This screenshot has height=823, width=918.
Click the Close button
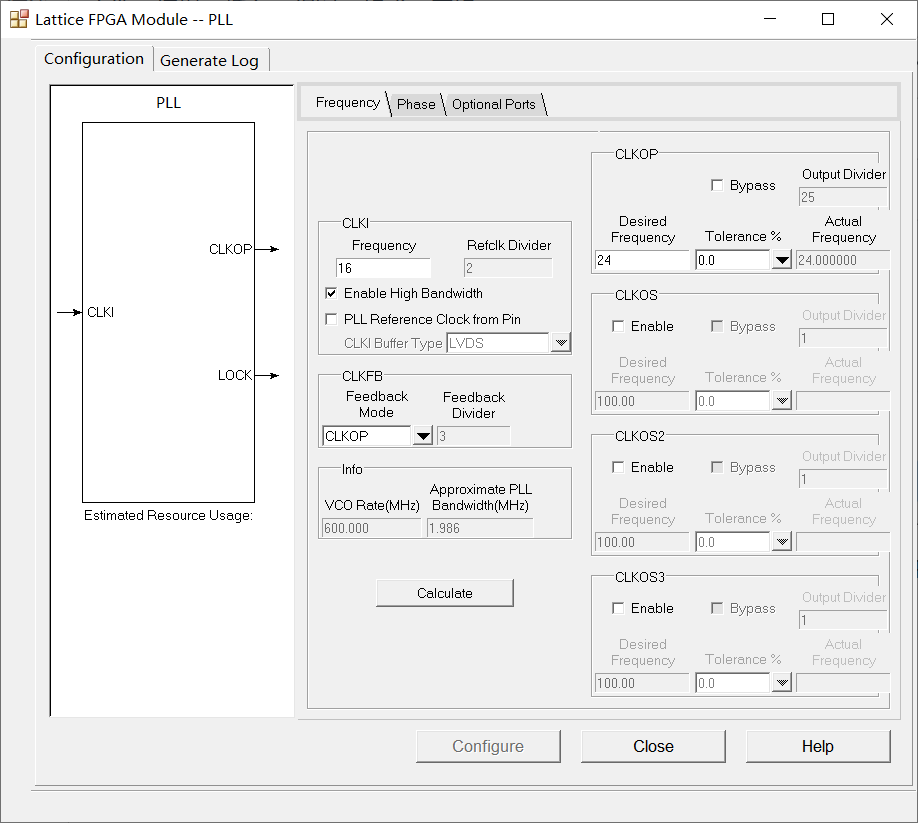pos(653,746)
